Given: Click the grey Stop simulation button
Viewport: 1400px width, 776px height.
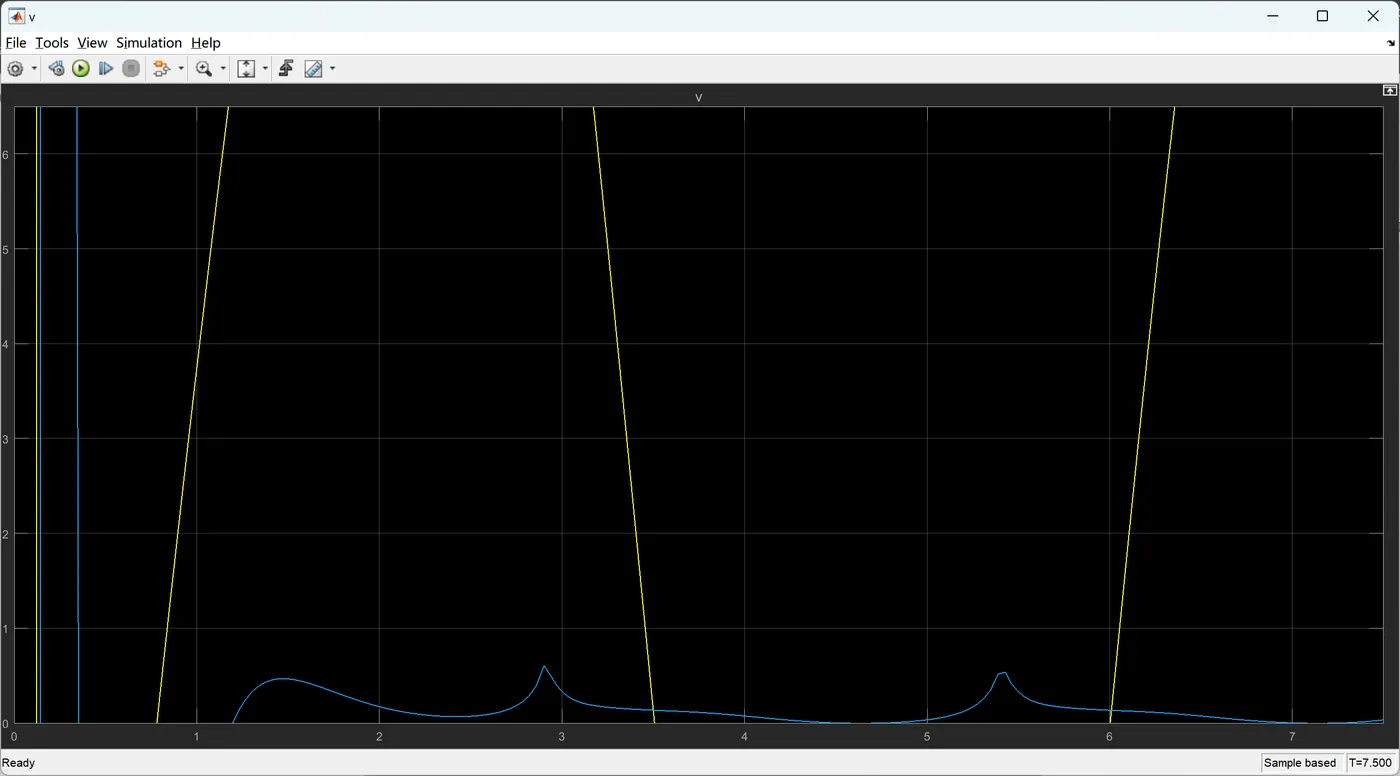Looking at the screenshot, I should [x=131, y=69].
